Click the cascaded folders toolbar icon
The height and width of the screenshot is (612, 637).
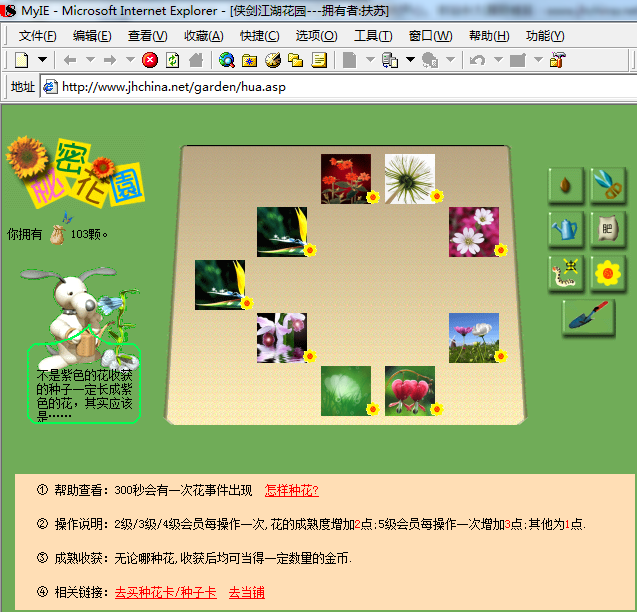point(295,60)
